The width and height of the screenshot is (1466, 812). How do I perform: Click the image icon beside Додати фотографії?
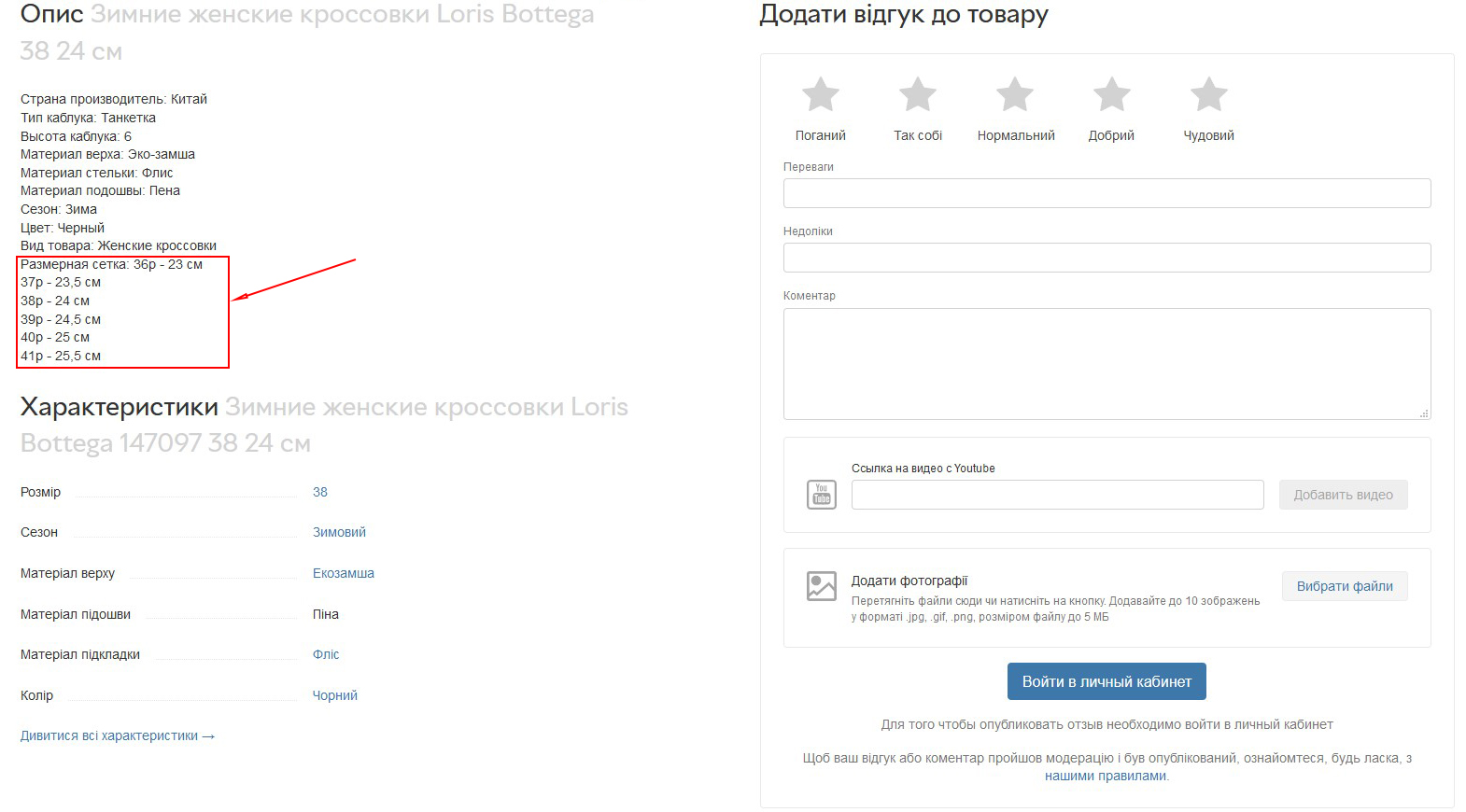pos(822,586)
